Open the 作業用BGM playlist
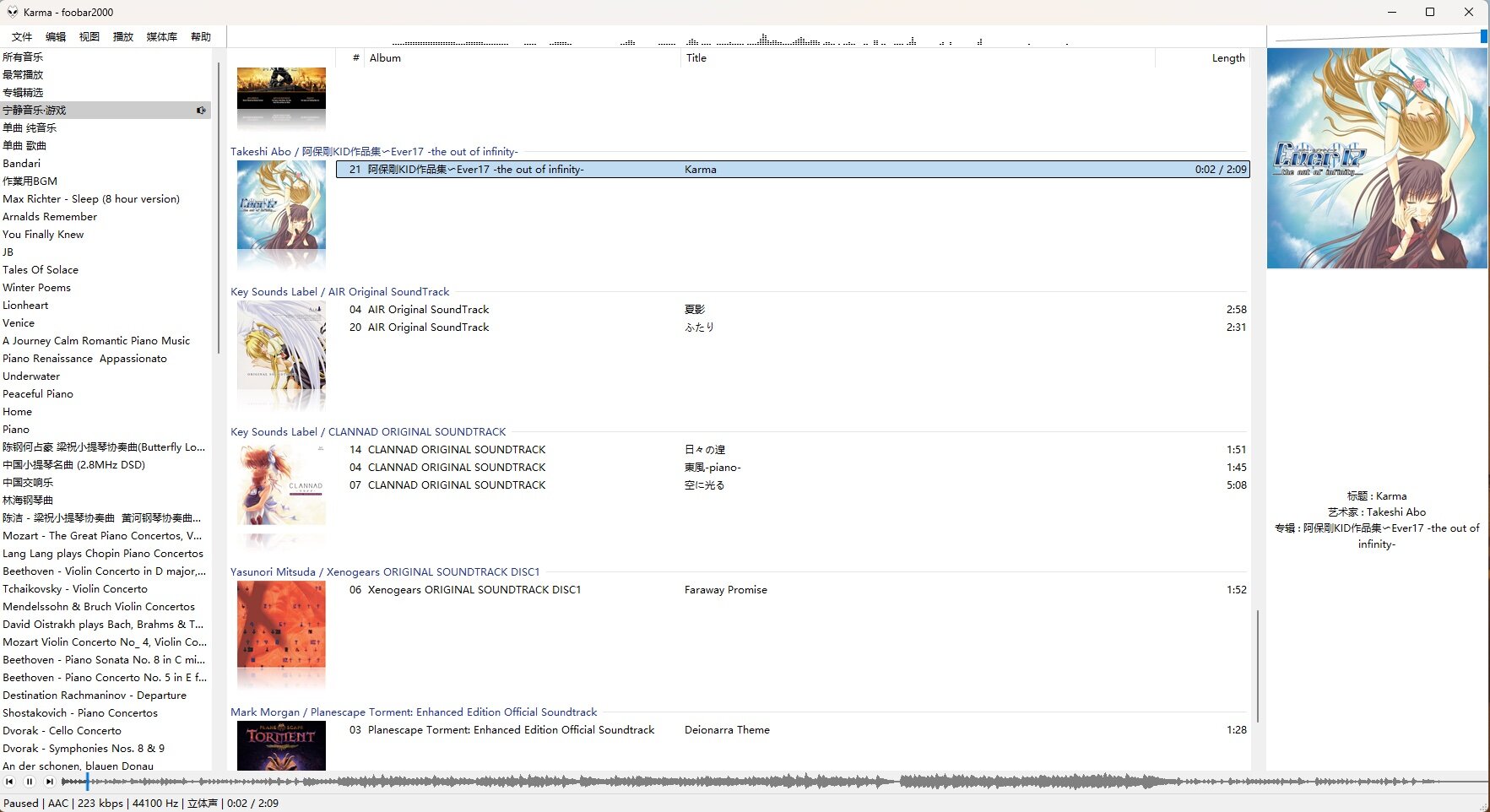This screenshot has height=812, width=1490. 106,181
